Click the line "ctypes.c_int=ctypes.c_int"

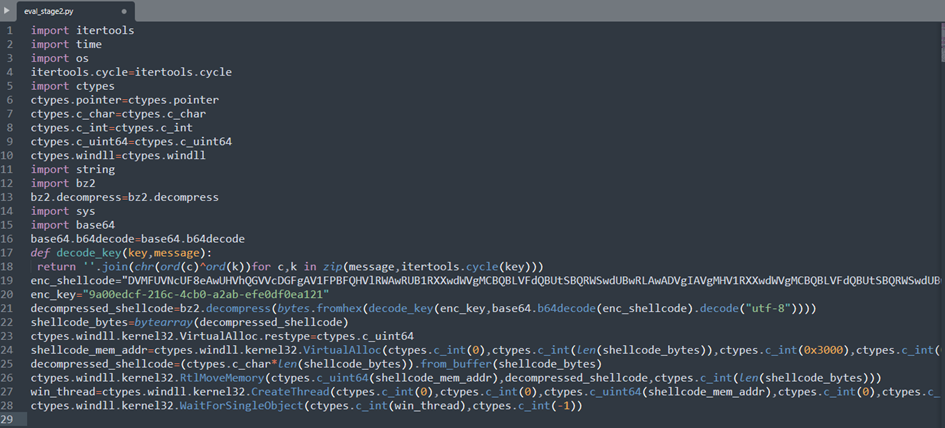(111, 127)
